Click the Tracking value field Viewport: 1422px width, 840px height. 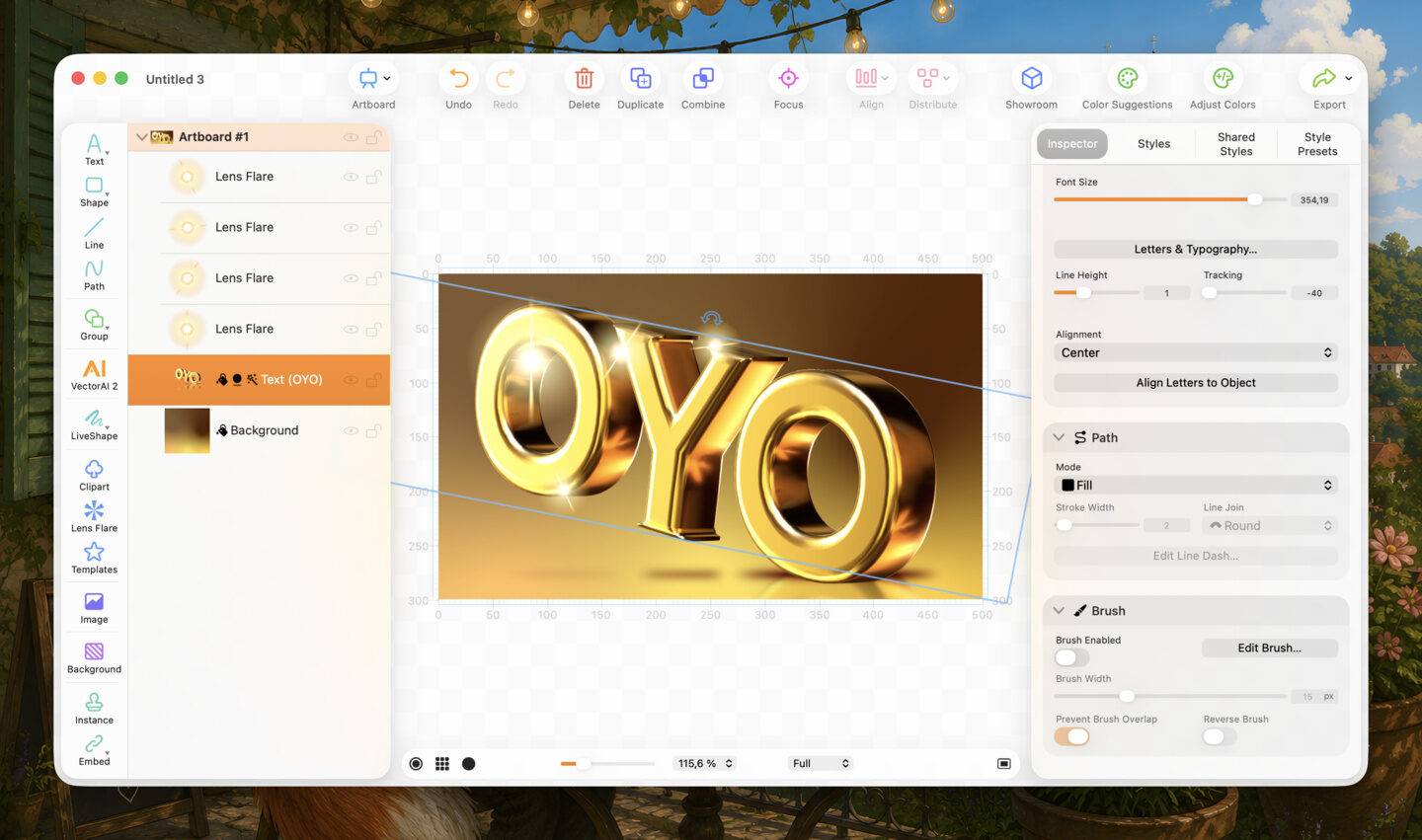click(1314, 293)
